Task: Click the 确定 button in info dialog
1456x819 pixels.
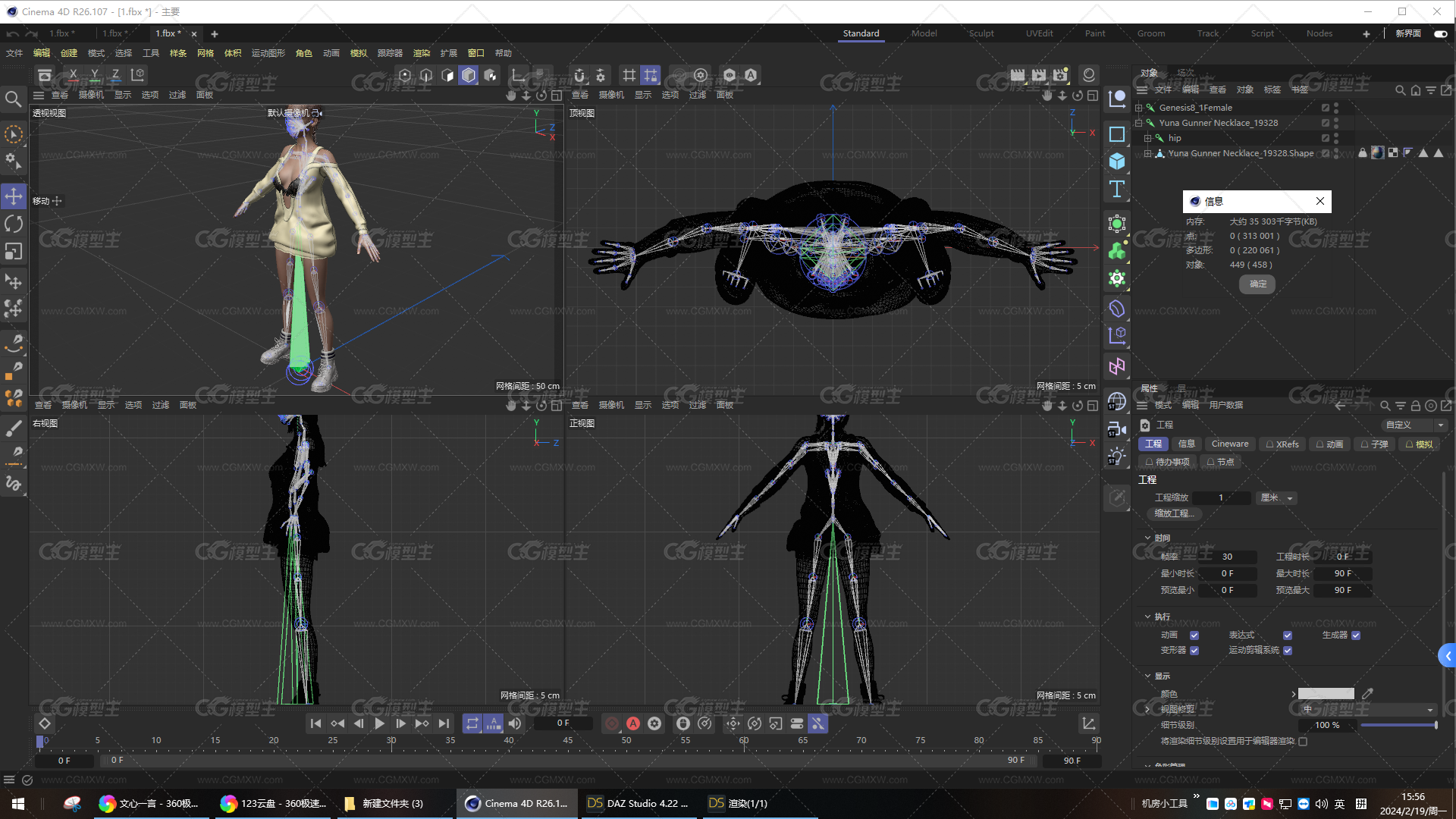Action: click(x=1257, y=284)
